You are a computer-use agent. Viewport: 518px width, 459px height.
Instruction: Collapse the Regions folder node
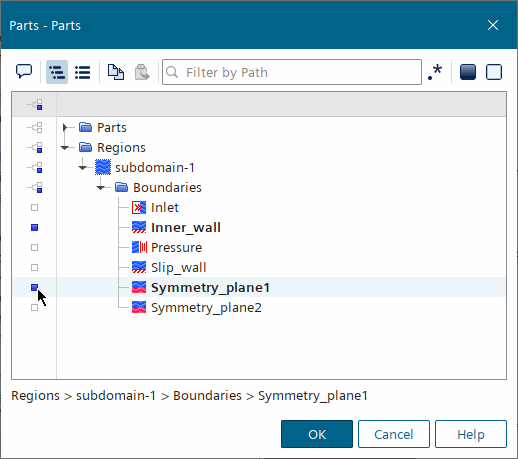pos(65,147)
